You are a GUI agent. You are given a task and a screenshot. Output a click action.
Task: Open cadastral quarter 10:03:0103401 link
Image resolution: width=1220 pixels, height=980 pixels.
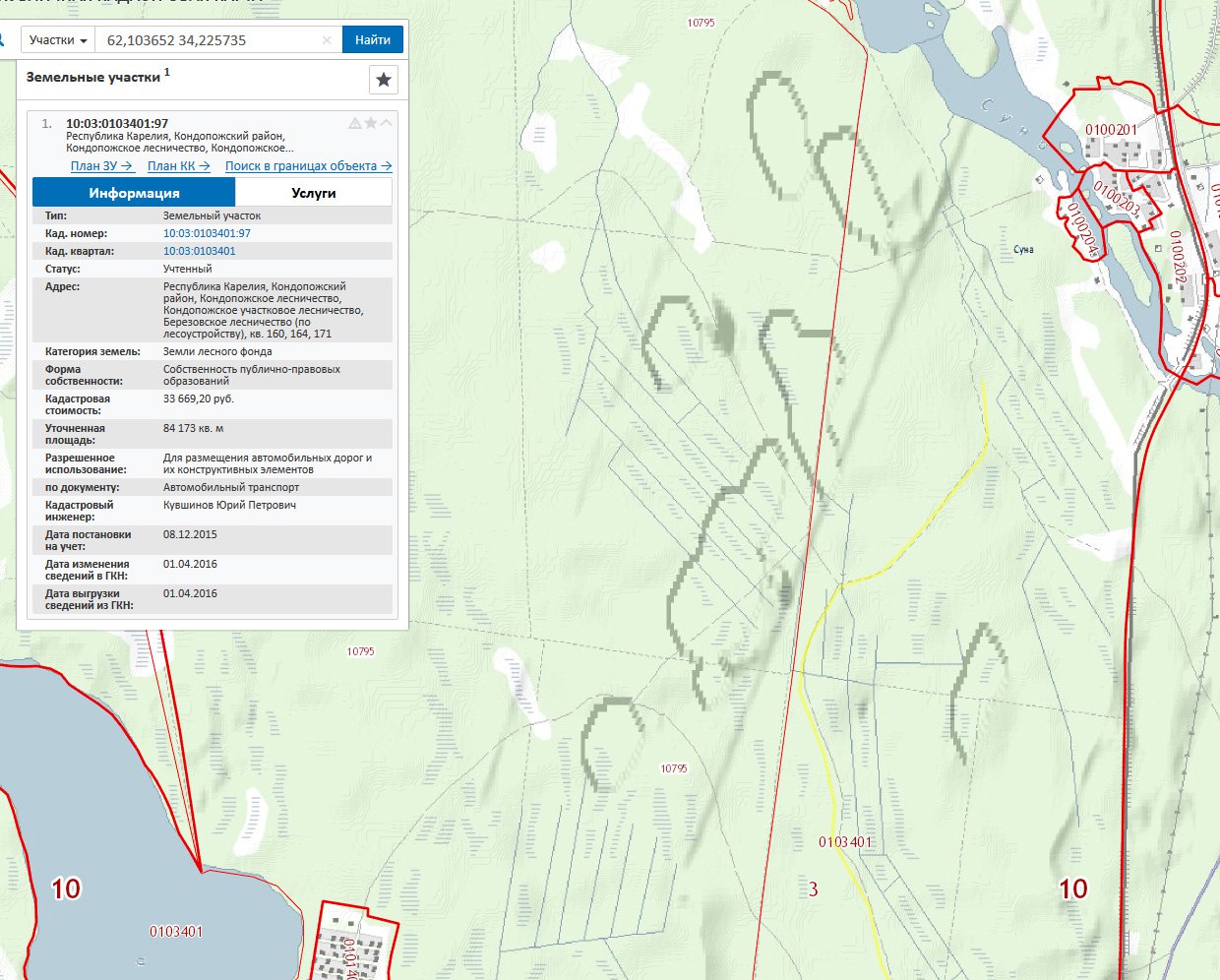[x=200, y=251]
